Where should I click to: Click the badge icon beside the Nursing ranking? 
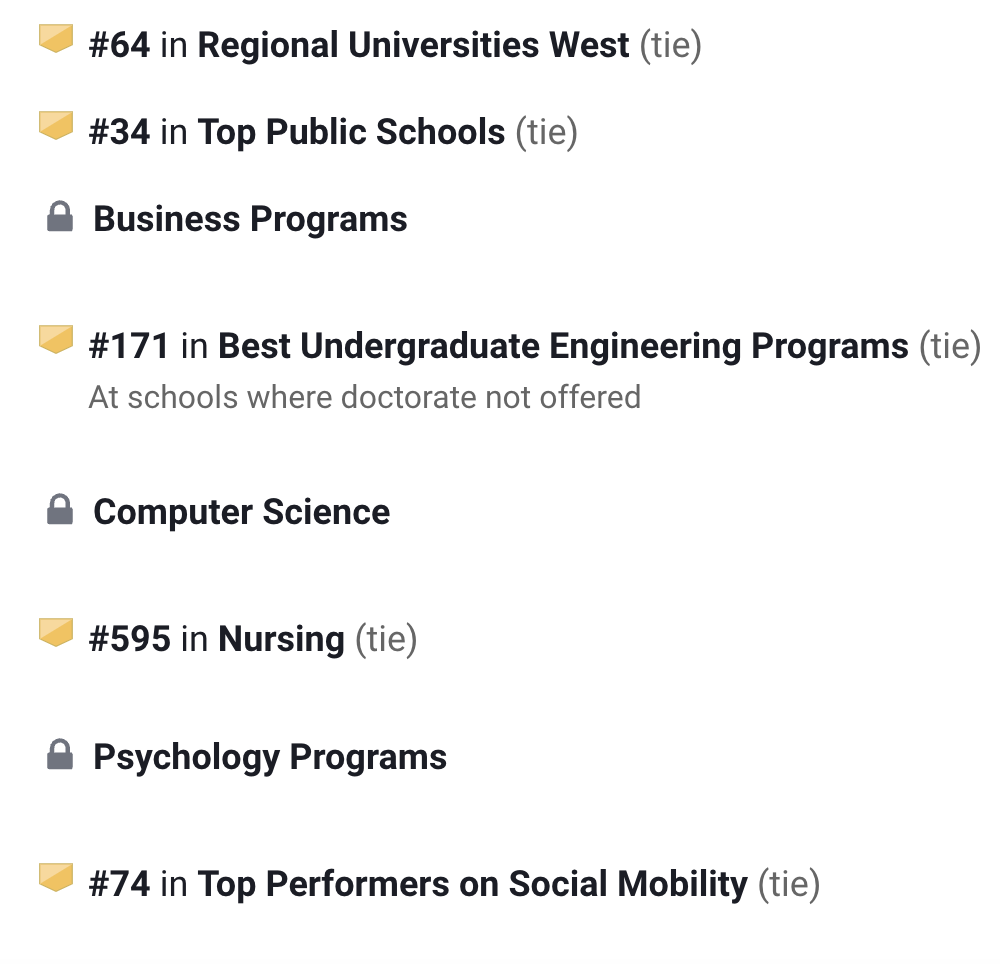(56, 631)
